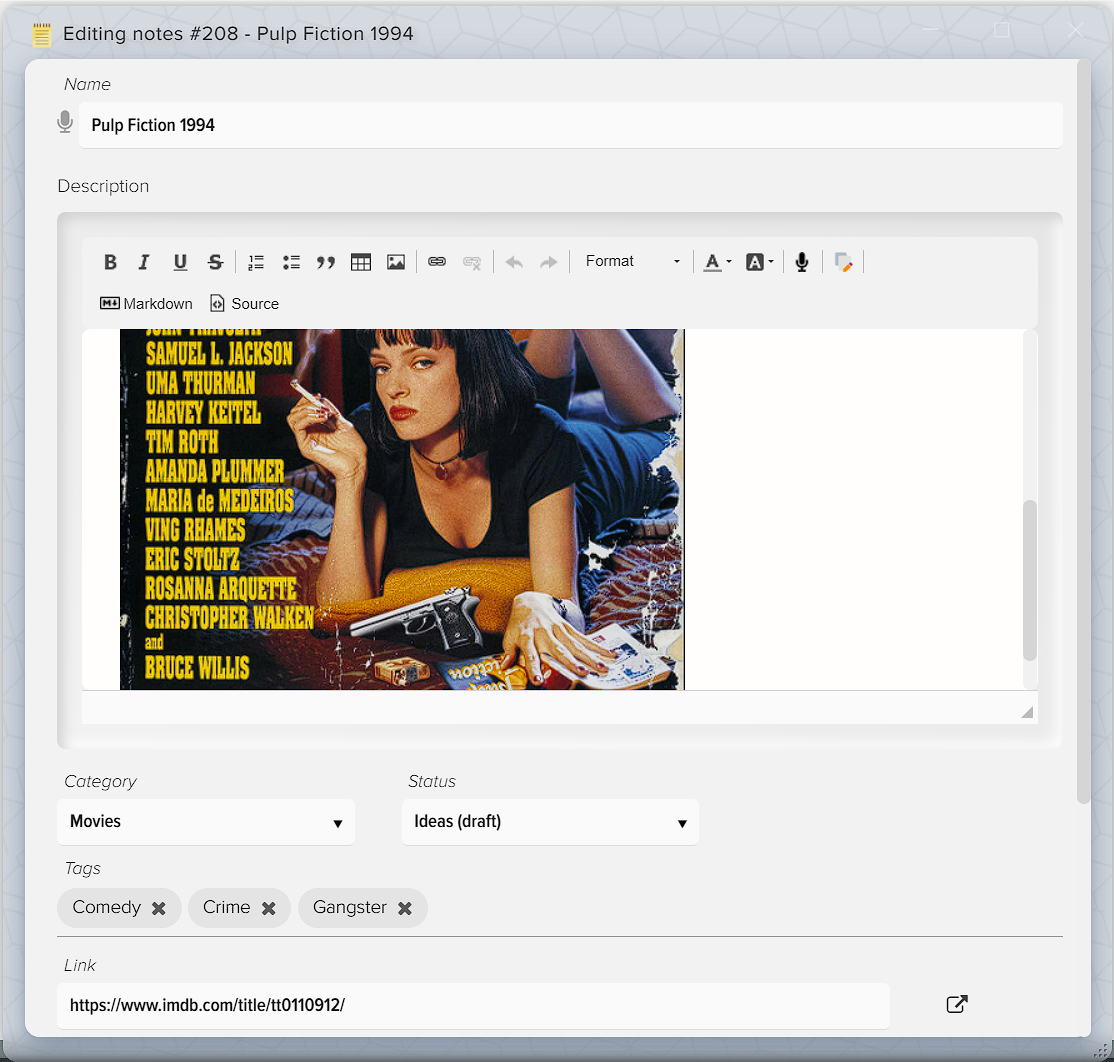The width and height of the screenshot is (1114, 1062).
Task: Open the text color picker
Action: 718,262
